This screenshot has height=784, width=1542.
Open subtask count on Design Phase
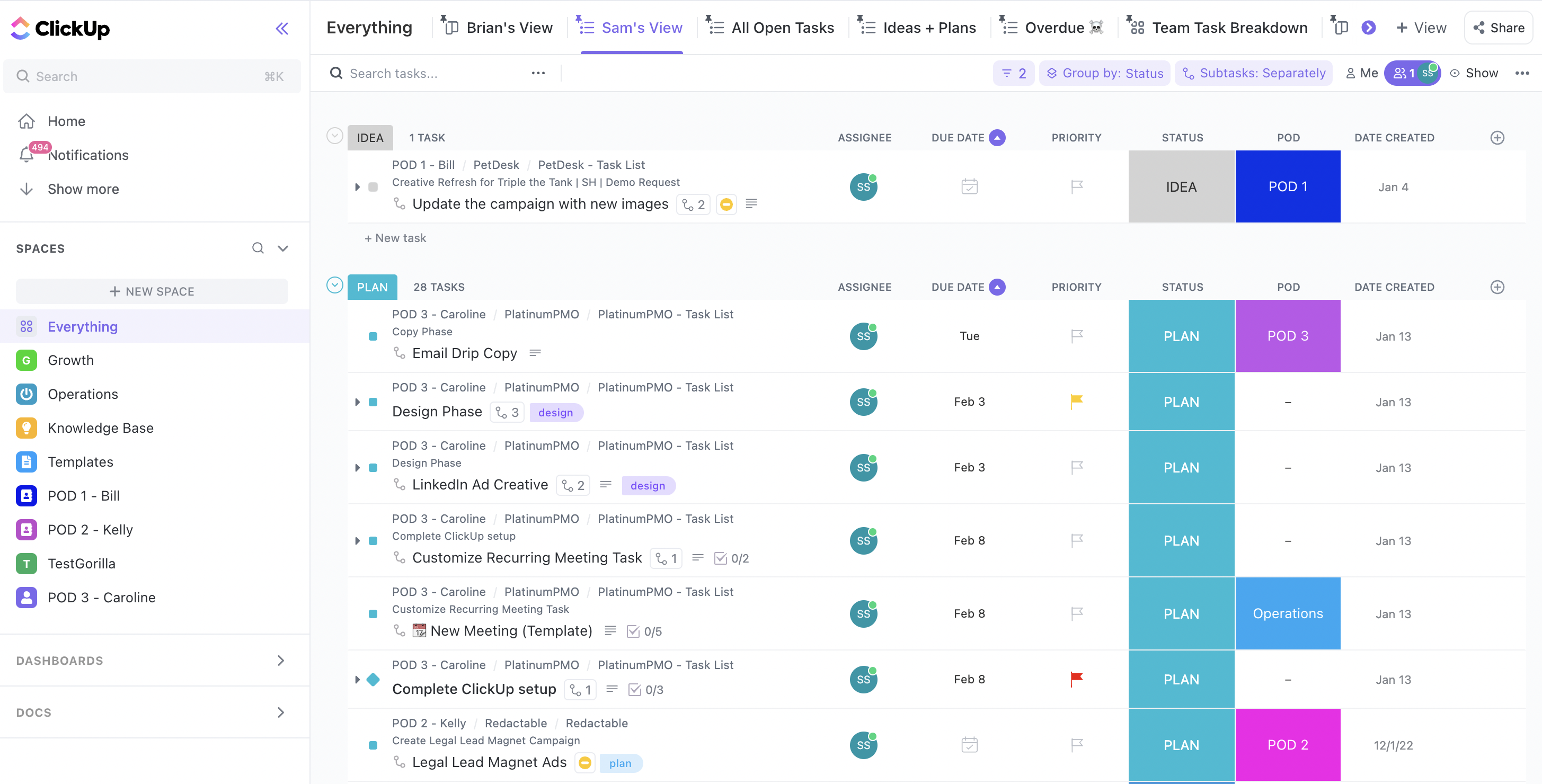tap(507, 412)
